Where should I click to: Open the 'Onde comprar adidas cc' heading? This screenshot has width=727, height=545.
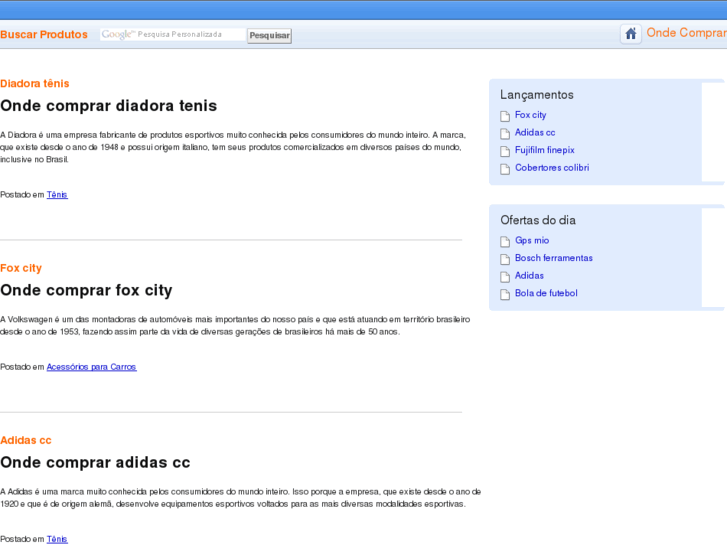pyautogui.click(x=95, y=462)
